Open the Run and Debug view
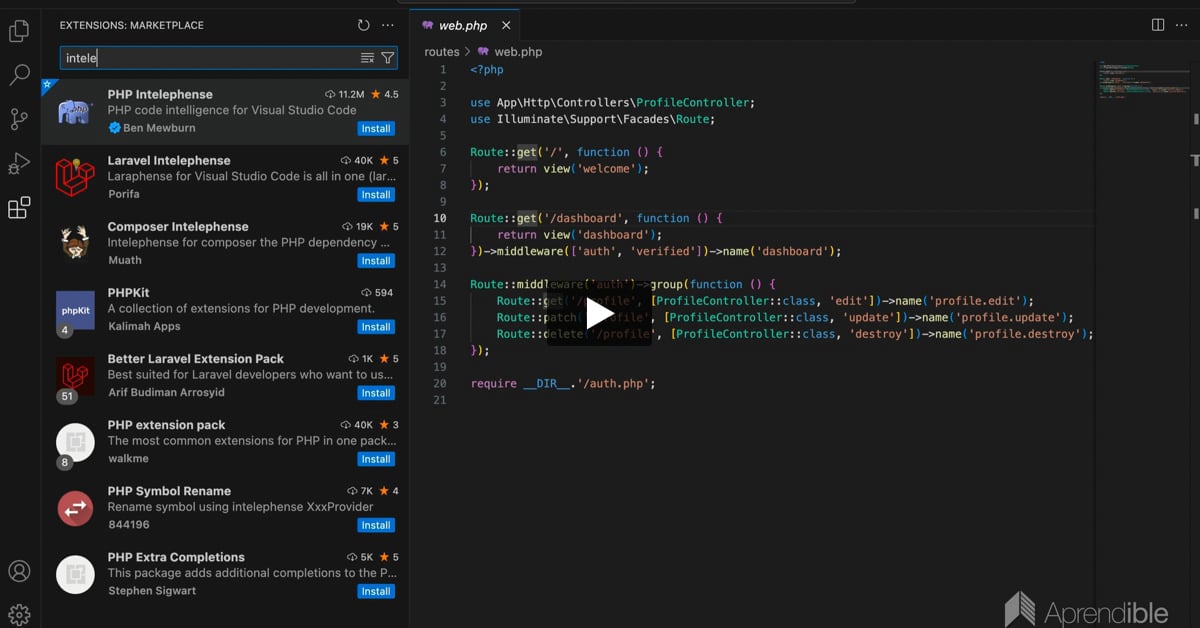Viewport: 1200px width, 628px height. tap(19, 164)
